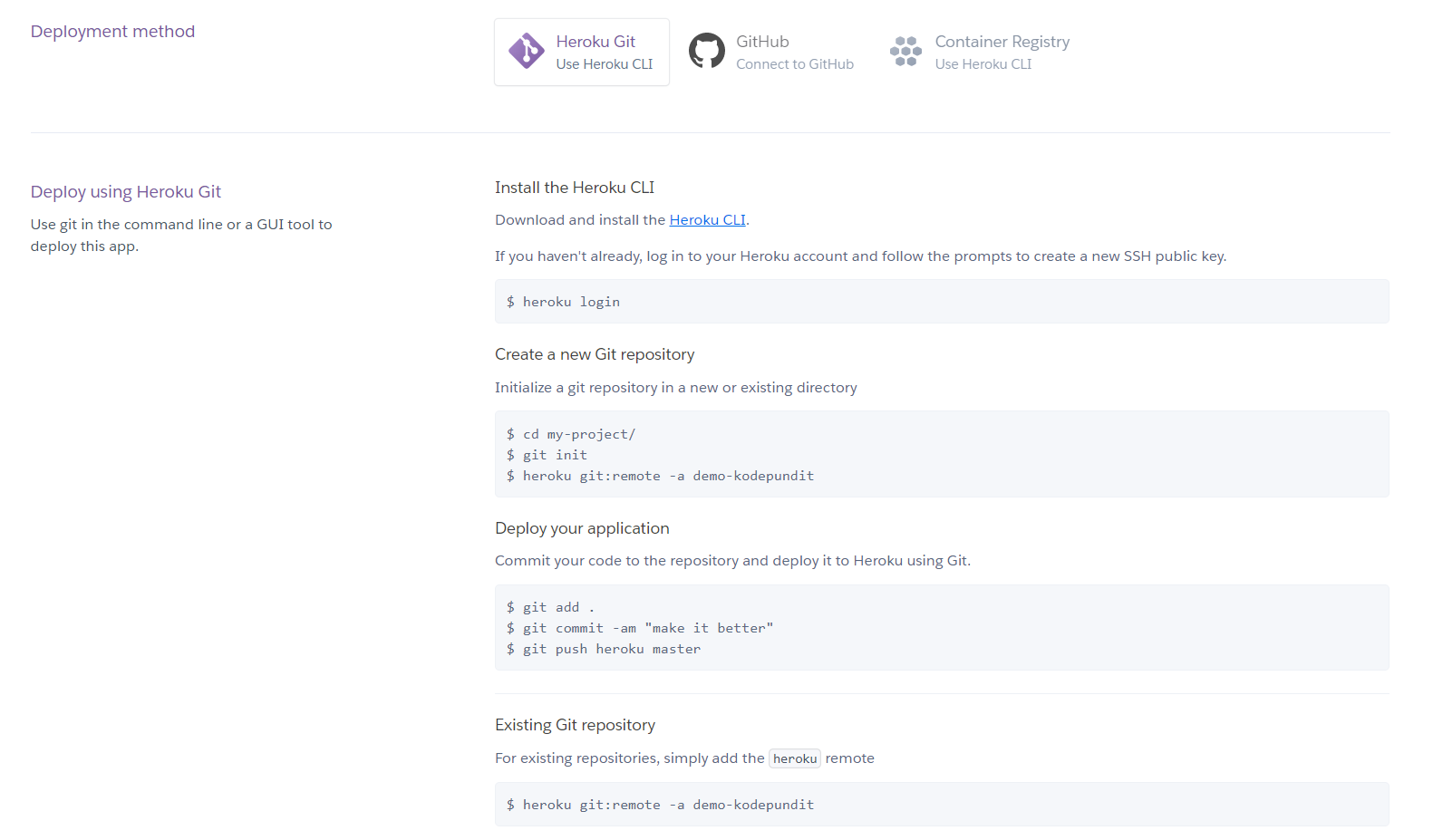The image size is (1433, 840).
Task: Click the Container Registry hexagon icon
Action: (x=905, y=52)
